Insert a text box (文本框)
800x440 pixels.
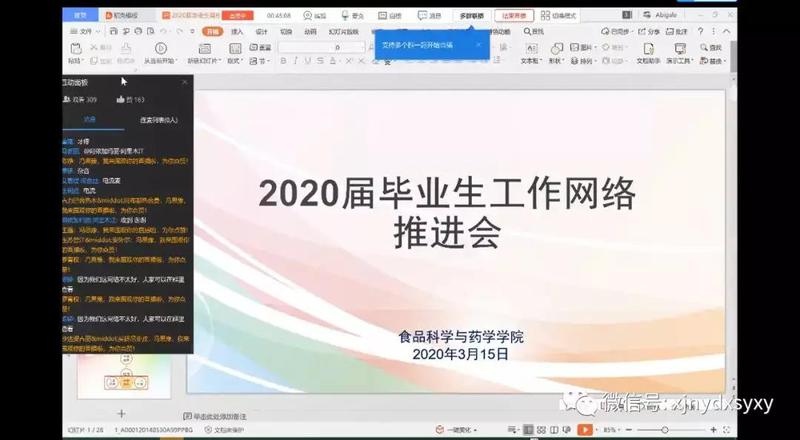click(530, 49)
